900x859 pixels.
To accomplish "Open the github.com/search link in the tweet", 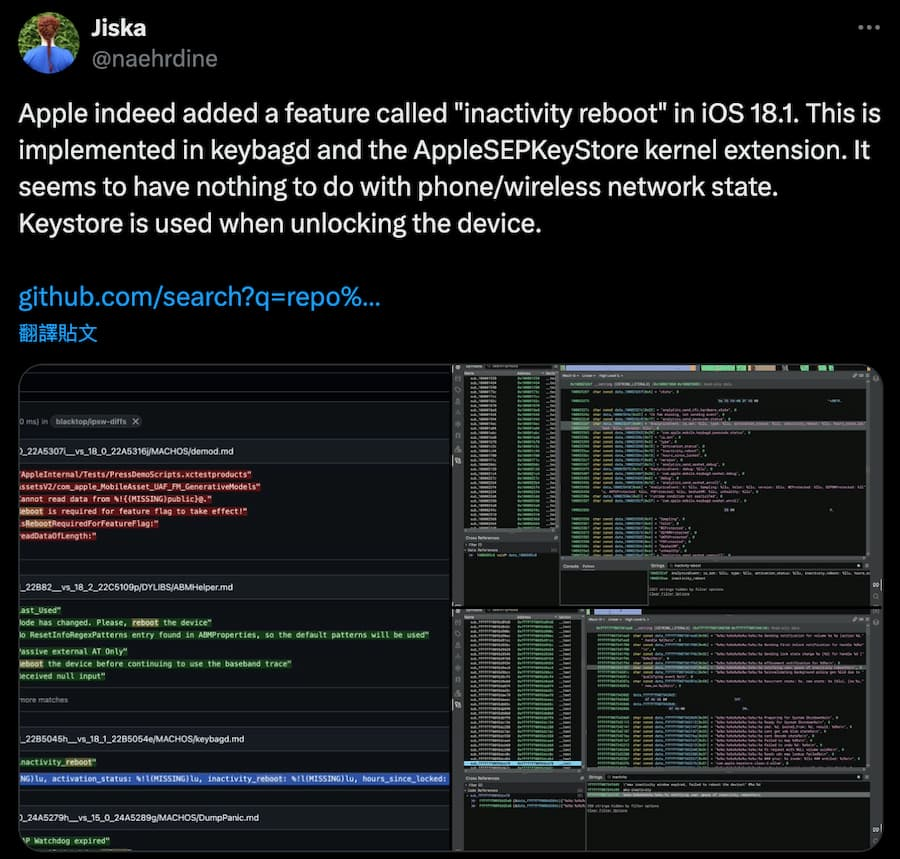I will [199, 298].
